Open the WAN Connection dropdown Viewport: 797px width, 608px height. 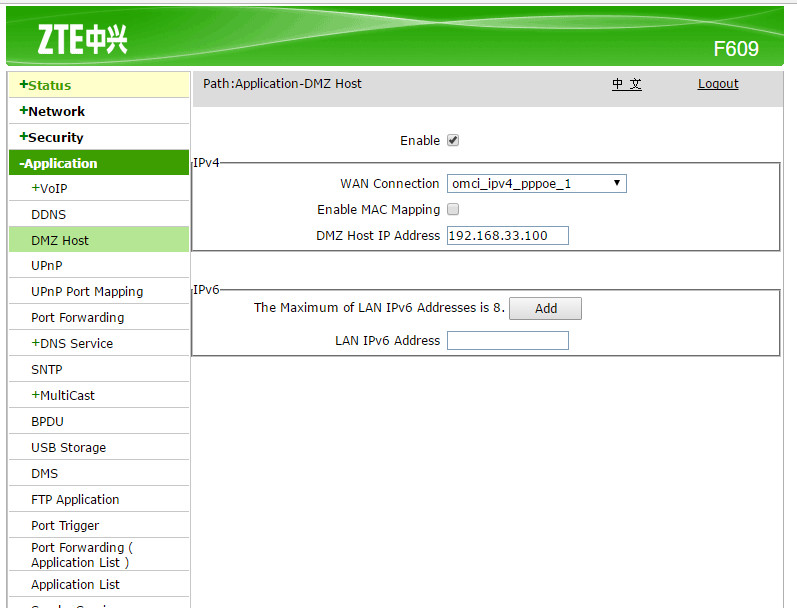537,184
